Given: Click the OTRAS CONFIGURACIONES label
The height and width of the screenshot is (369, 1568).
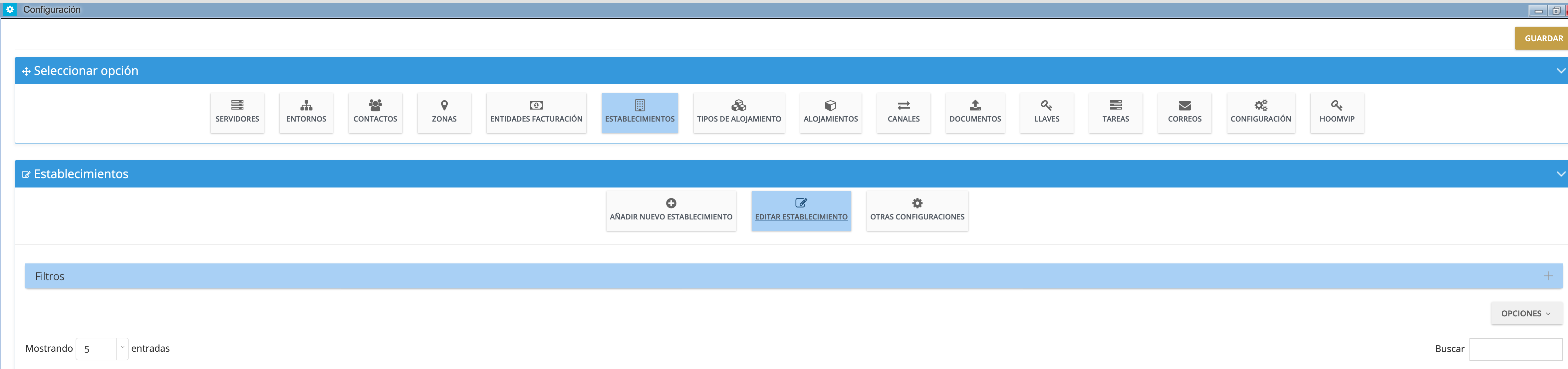Looking at the screenshot, I should (917, 217).
